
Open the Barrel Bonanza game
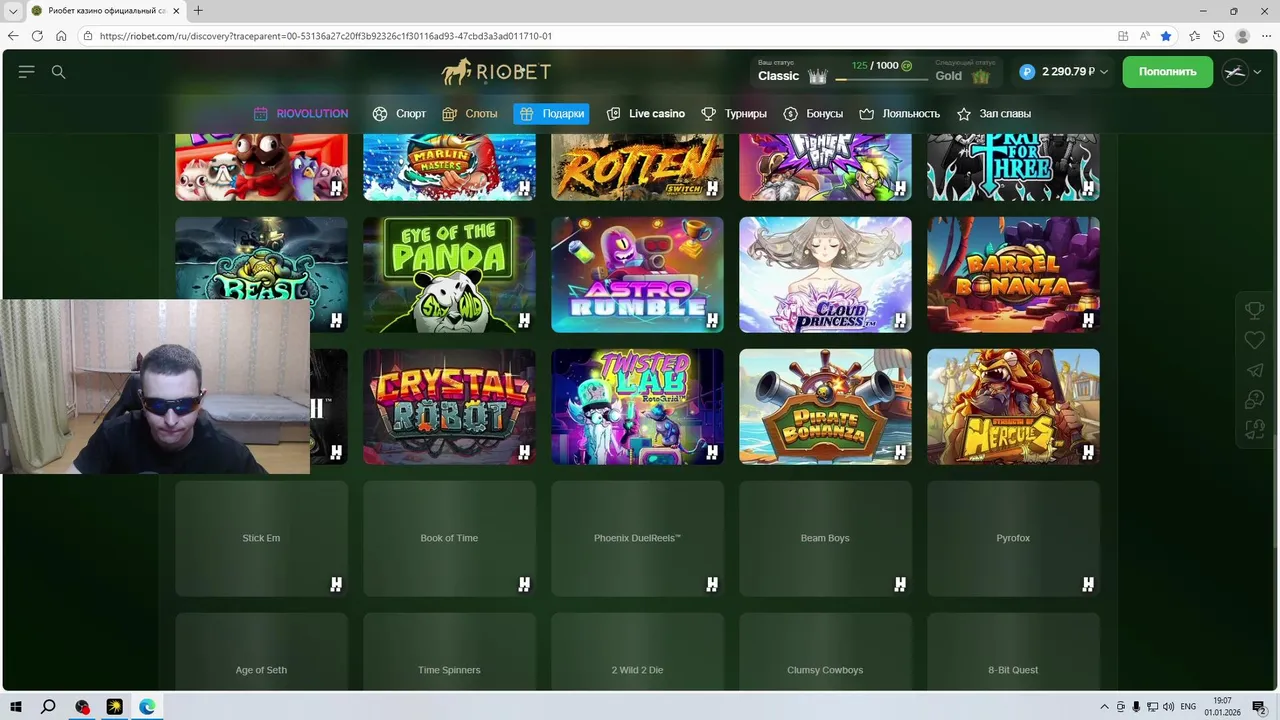point(1013,274)
